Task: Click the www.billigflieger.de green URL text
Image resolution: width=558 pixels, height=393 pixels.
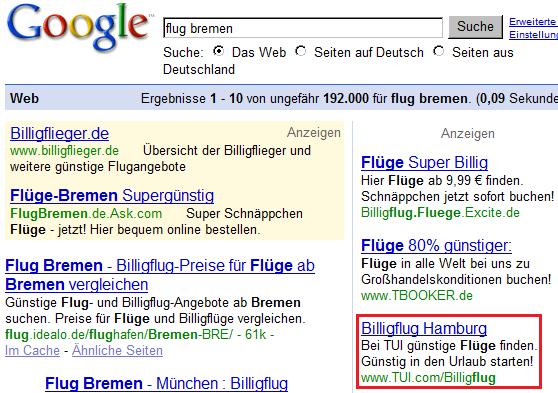Action: click(x=64, y=151)
